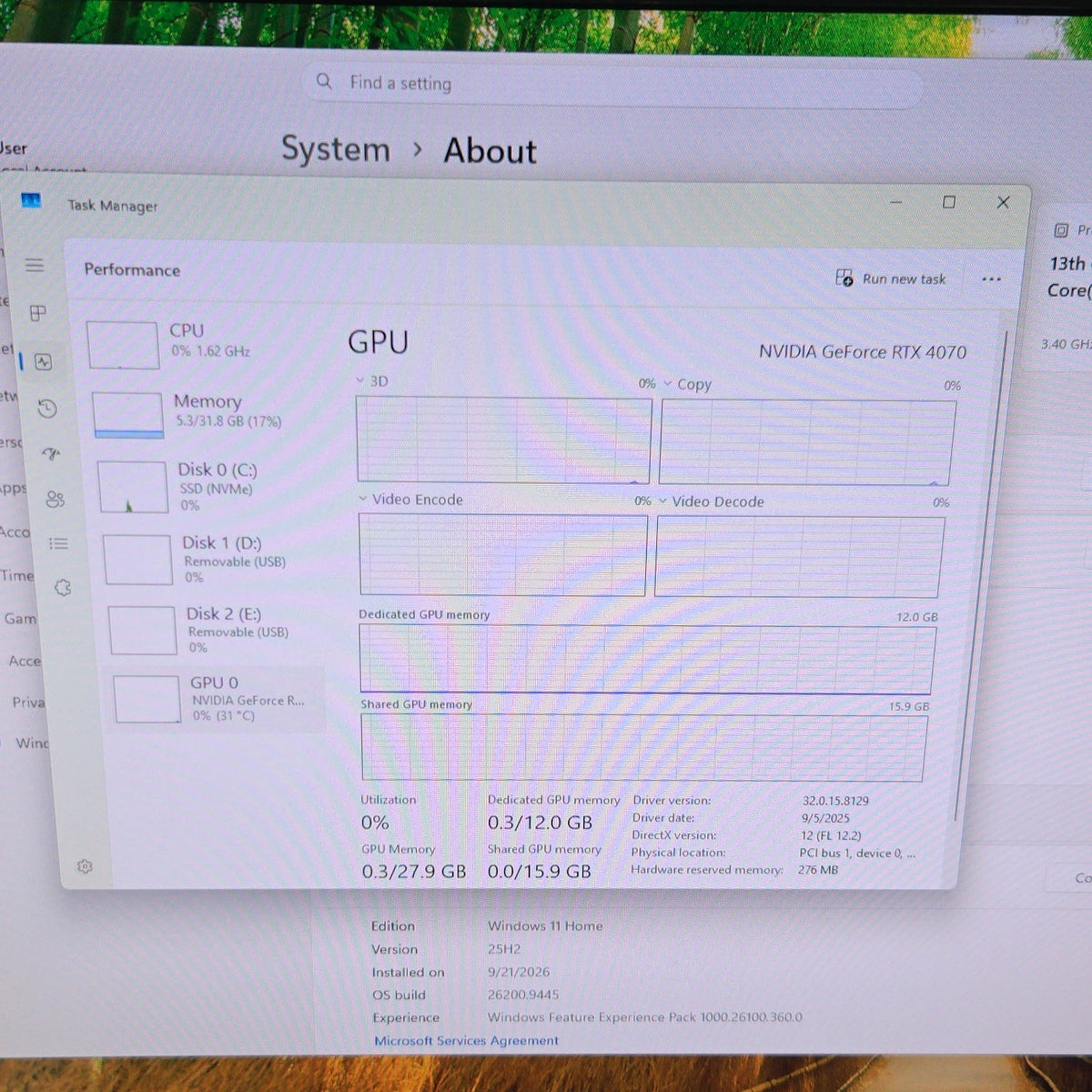Go to System in the Settings breadcrumb
1092x1092 pixels.
pos(336,149)
